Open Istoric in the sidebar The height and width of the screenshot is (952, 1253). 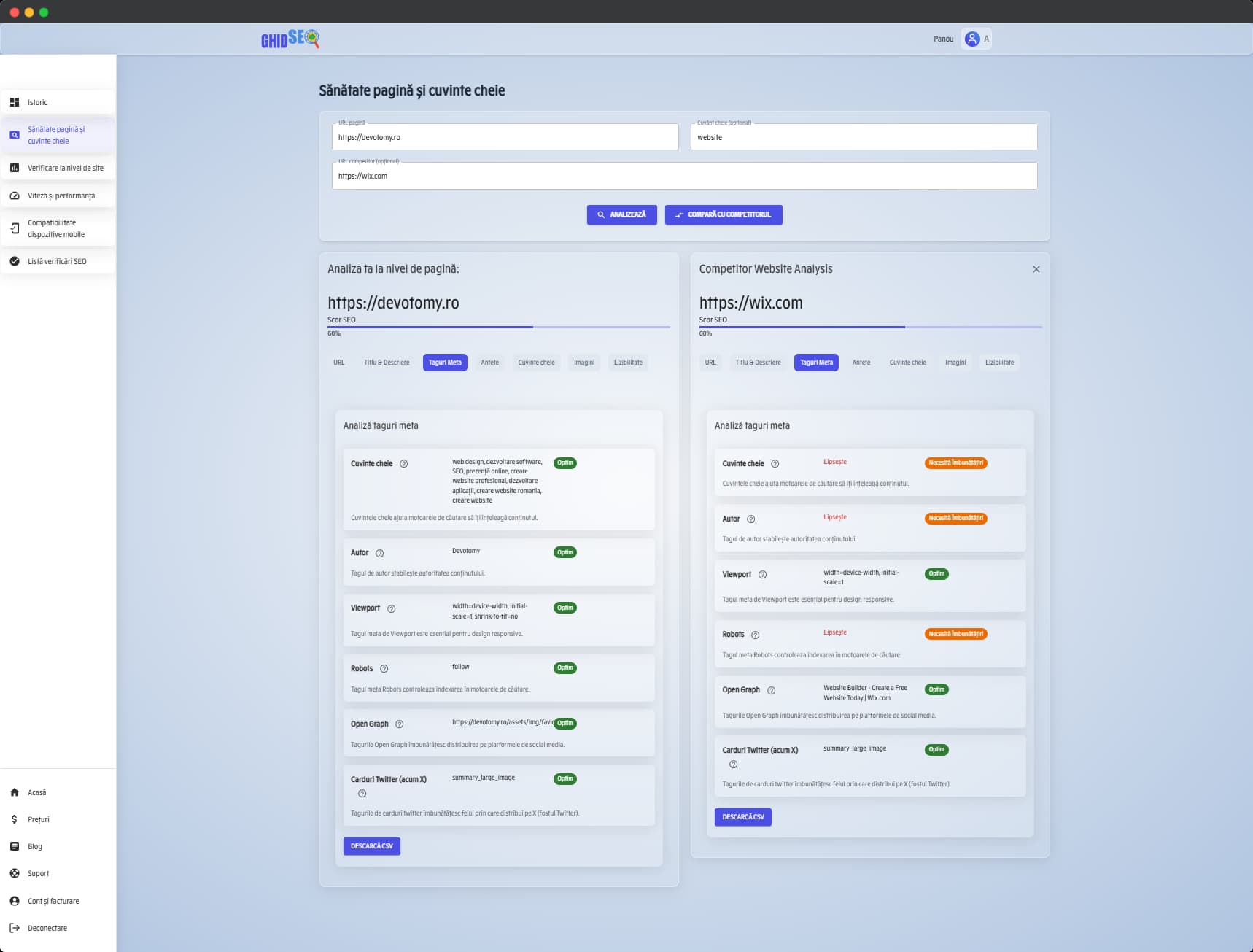coord(58,102)
